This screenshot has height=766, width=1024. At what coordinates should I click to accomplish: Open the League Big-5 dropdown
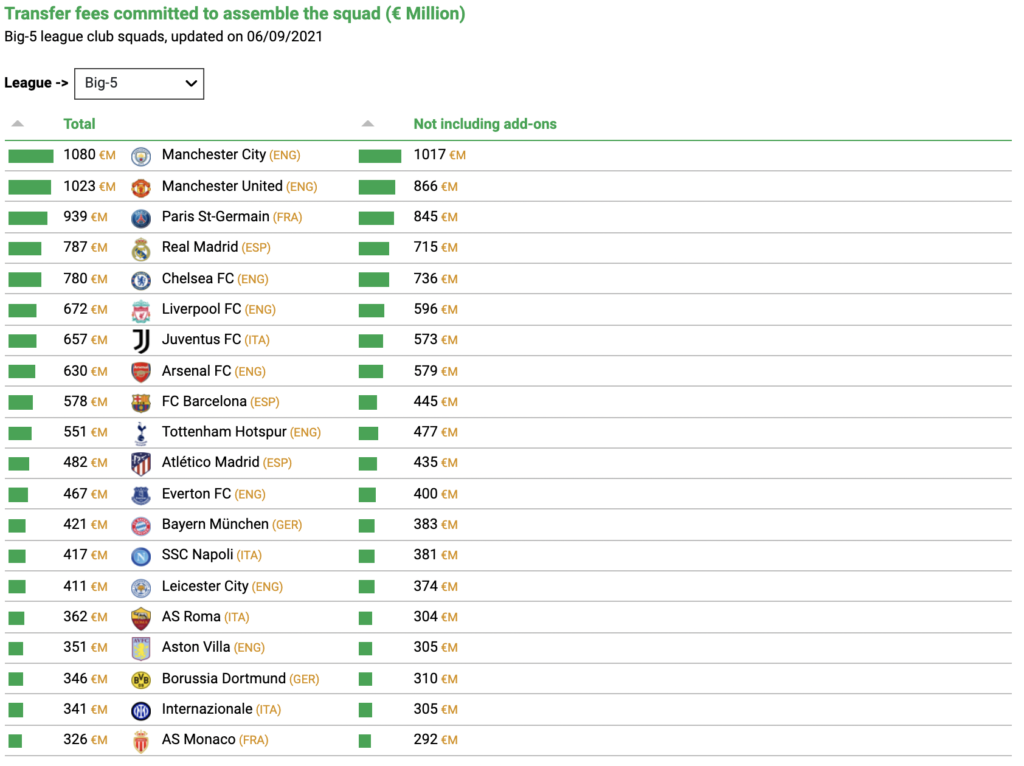[139, 84]
